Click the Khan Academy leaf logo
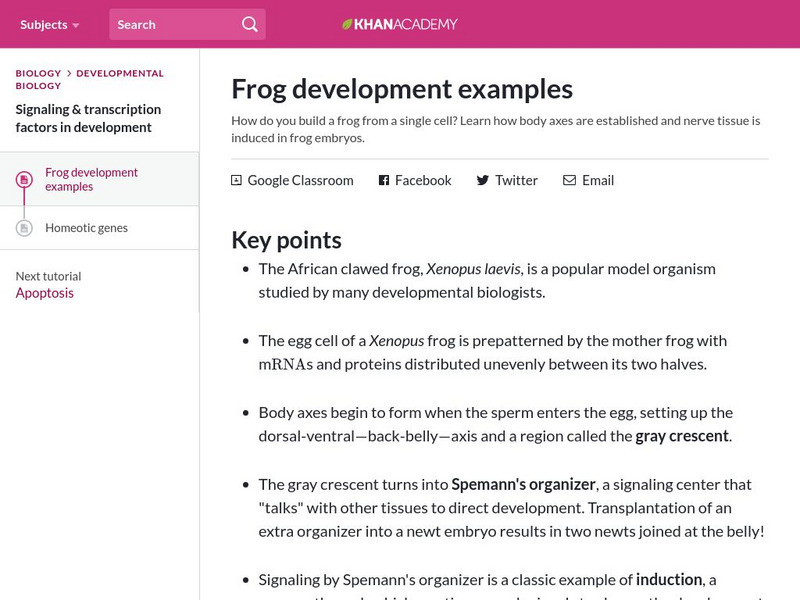 point(347,24)
